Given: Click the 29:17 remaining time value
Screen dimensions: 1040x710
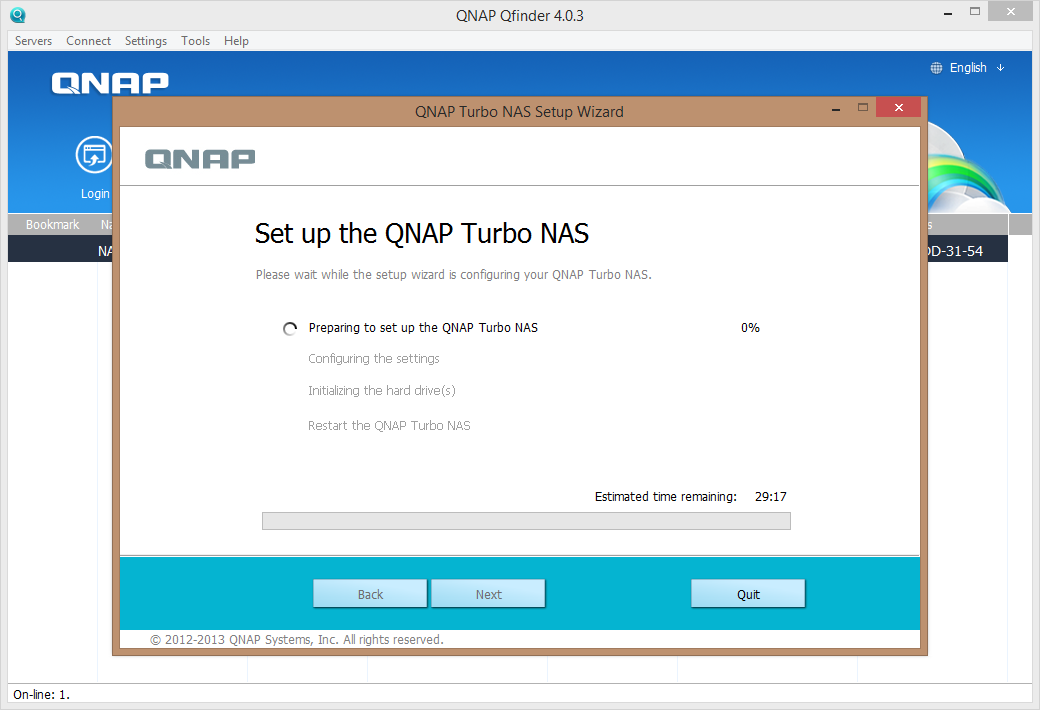Looking at the screenshot, I should click(771, 496).
